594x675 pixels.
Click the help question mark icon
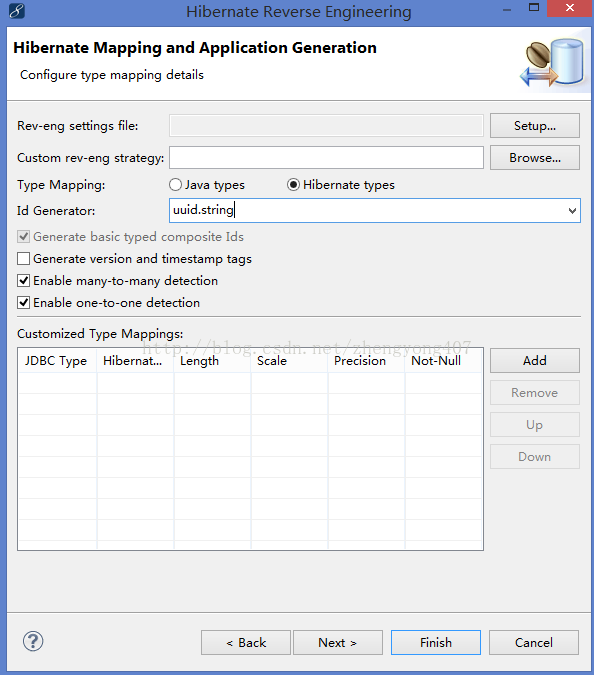tap(33, 641)
